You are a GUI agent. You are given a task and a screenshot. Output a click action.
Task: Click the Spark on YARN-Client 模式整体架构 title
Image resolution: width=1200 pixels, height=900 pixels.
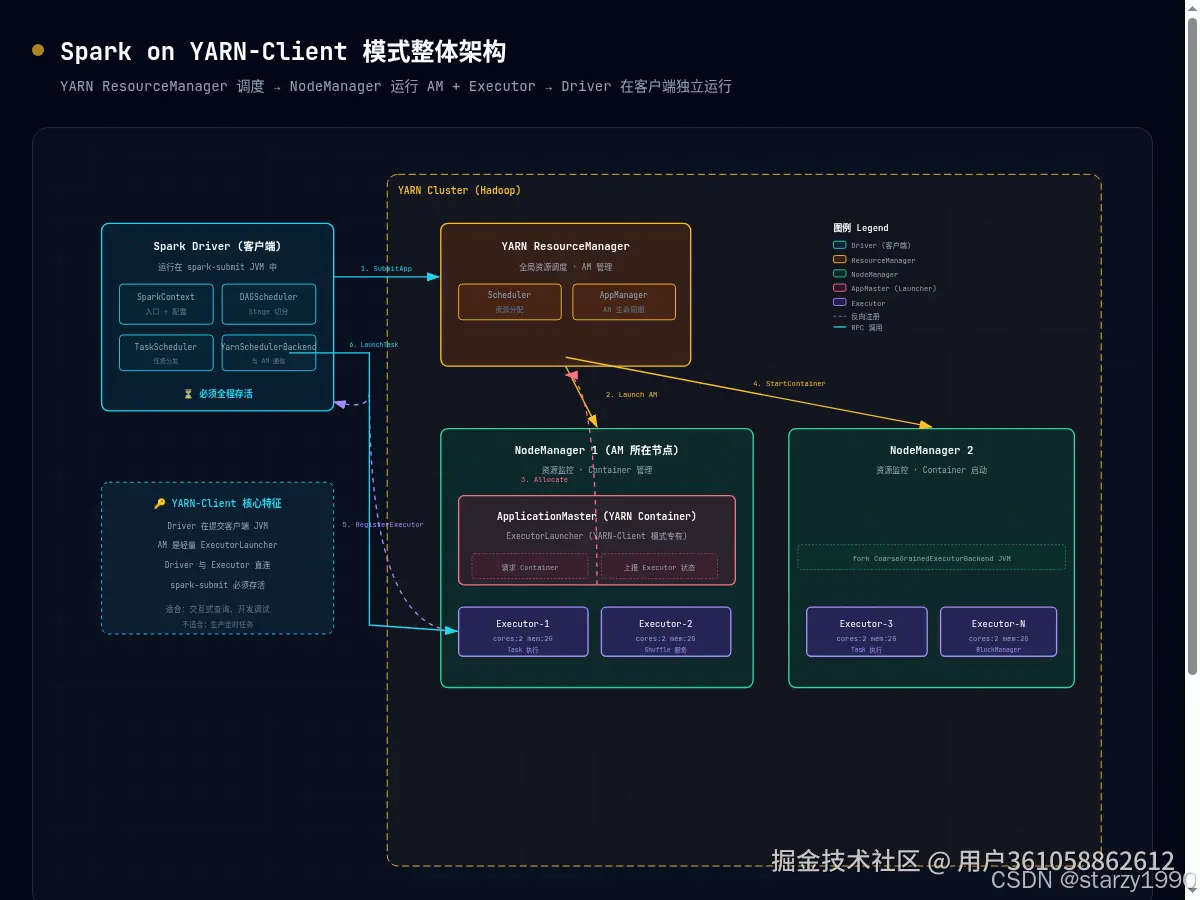click(x=283, y=51)
